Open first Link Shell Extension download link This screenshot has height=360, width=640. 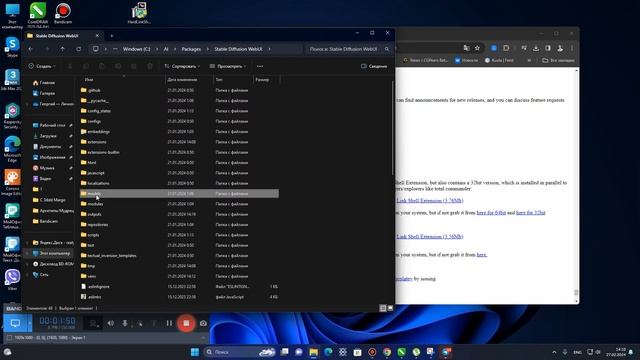[x=430, y=200]
